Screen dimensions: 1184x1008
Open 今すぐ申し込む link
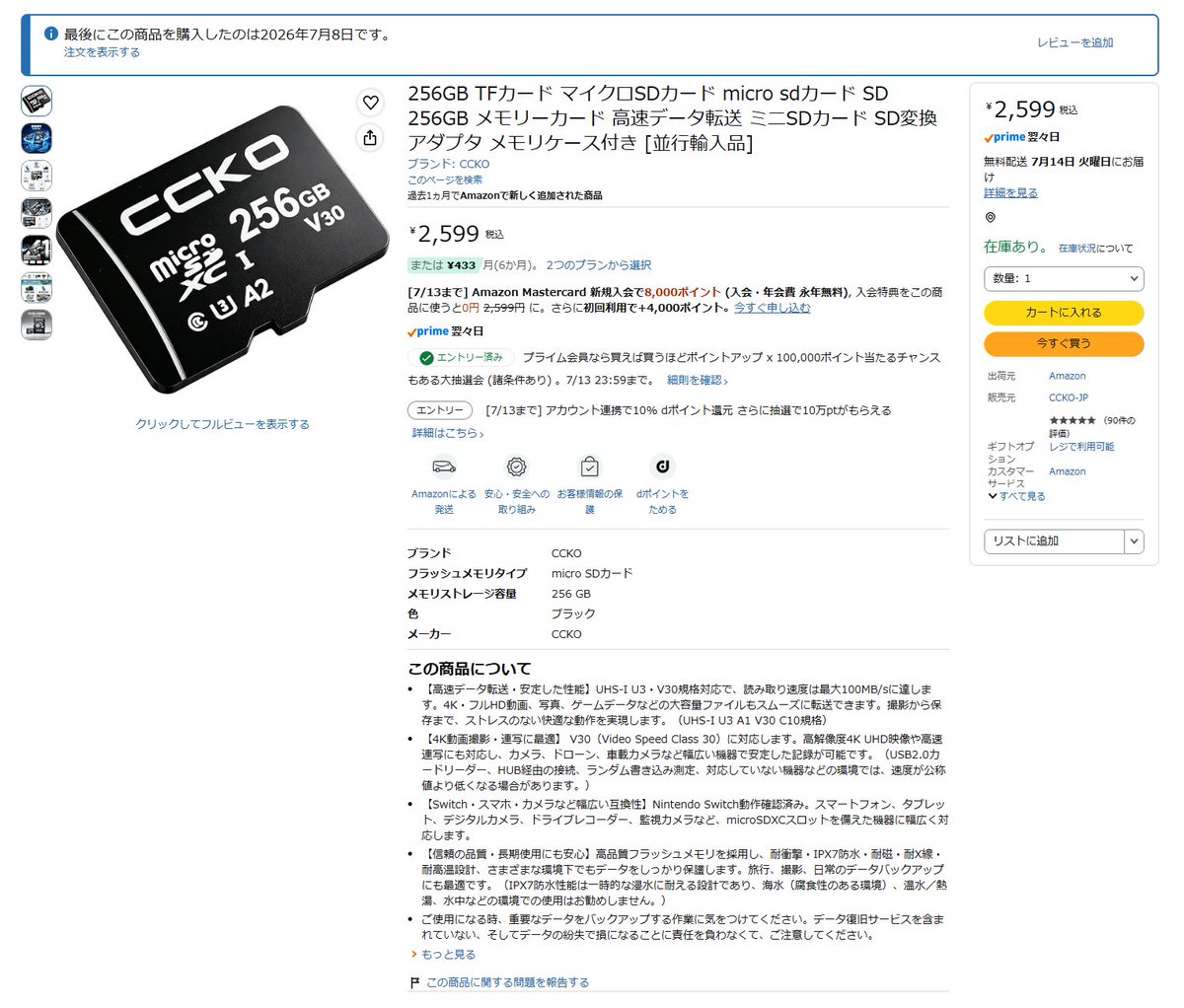[x=772, y=308]
